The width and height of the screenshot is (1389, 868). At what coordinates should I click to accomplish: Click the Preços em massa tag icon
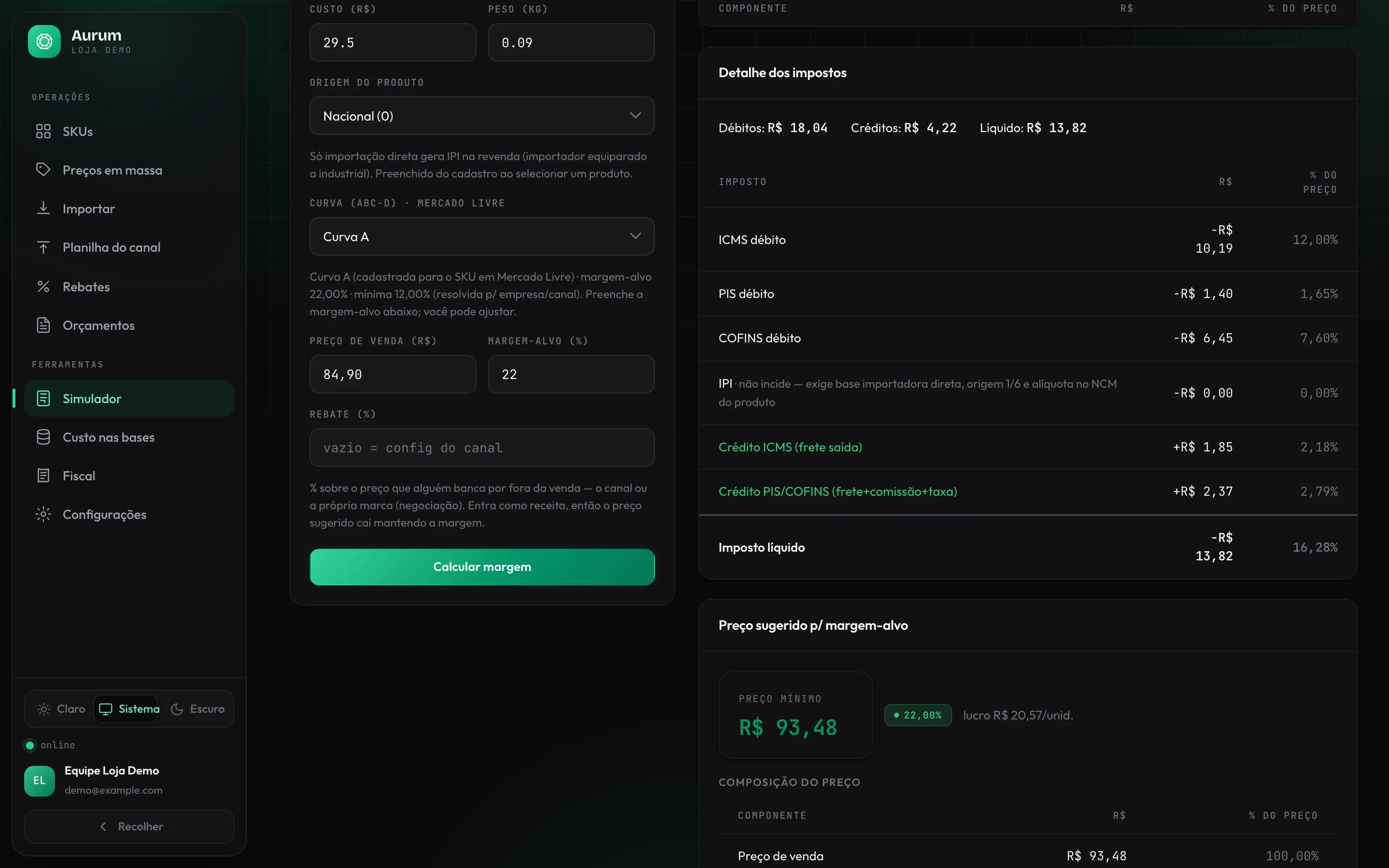coord(43,170)
